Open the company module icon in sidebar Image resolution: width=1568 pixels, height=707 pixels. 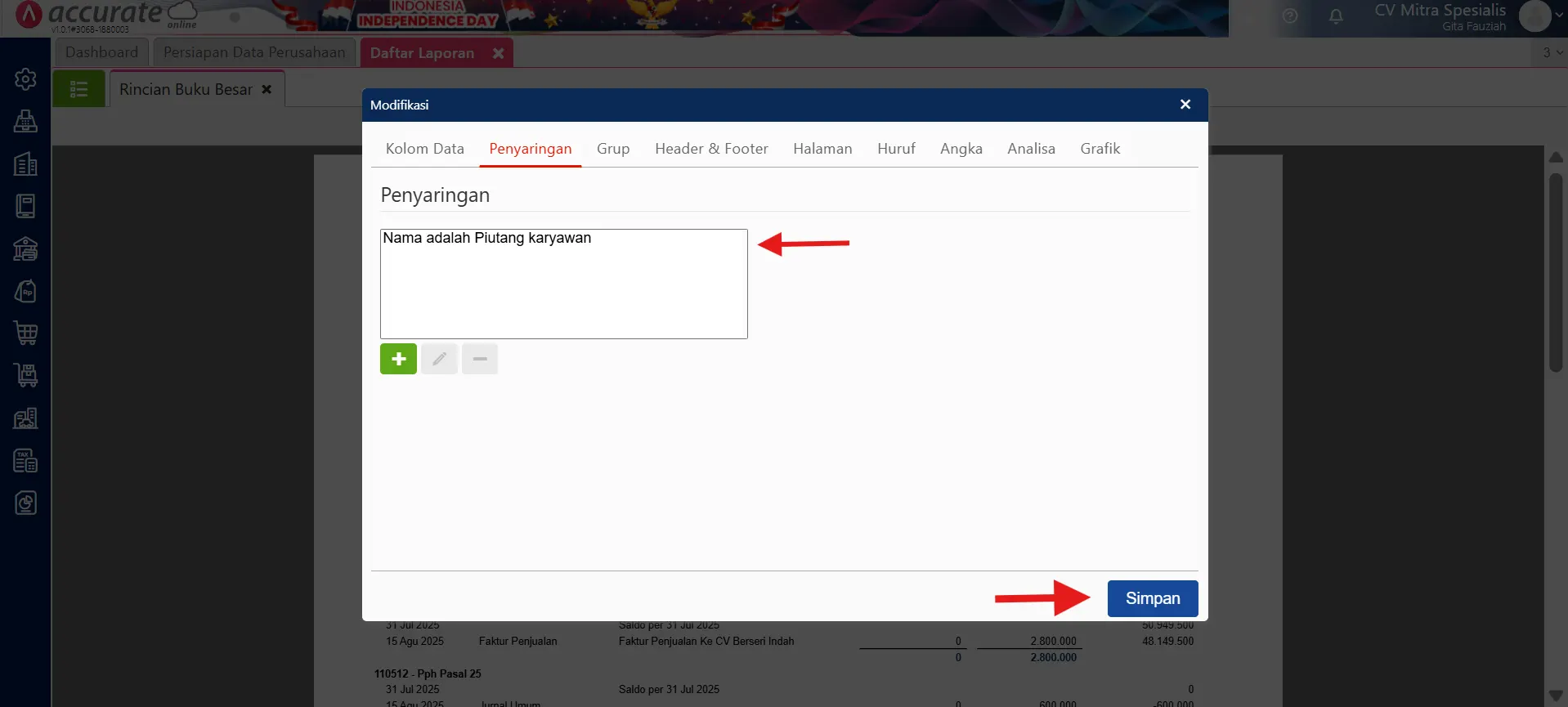click(x=25, y=164)
